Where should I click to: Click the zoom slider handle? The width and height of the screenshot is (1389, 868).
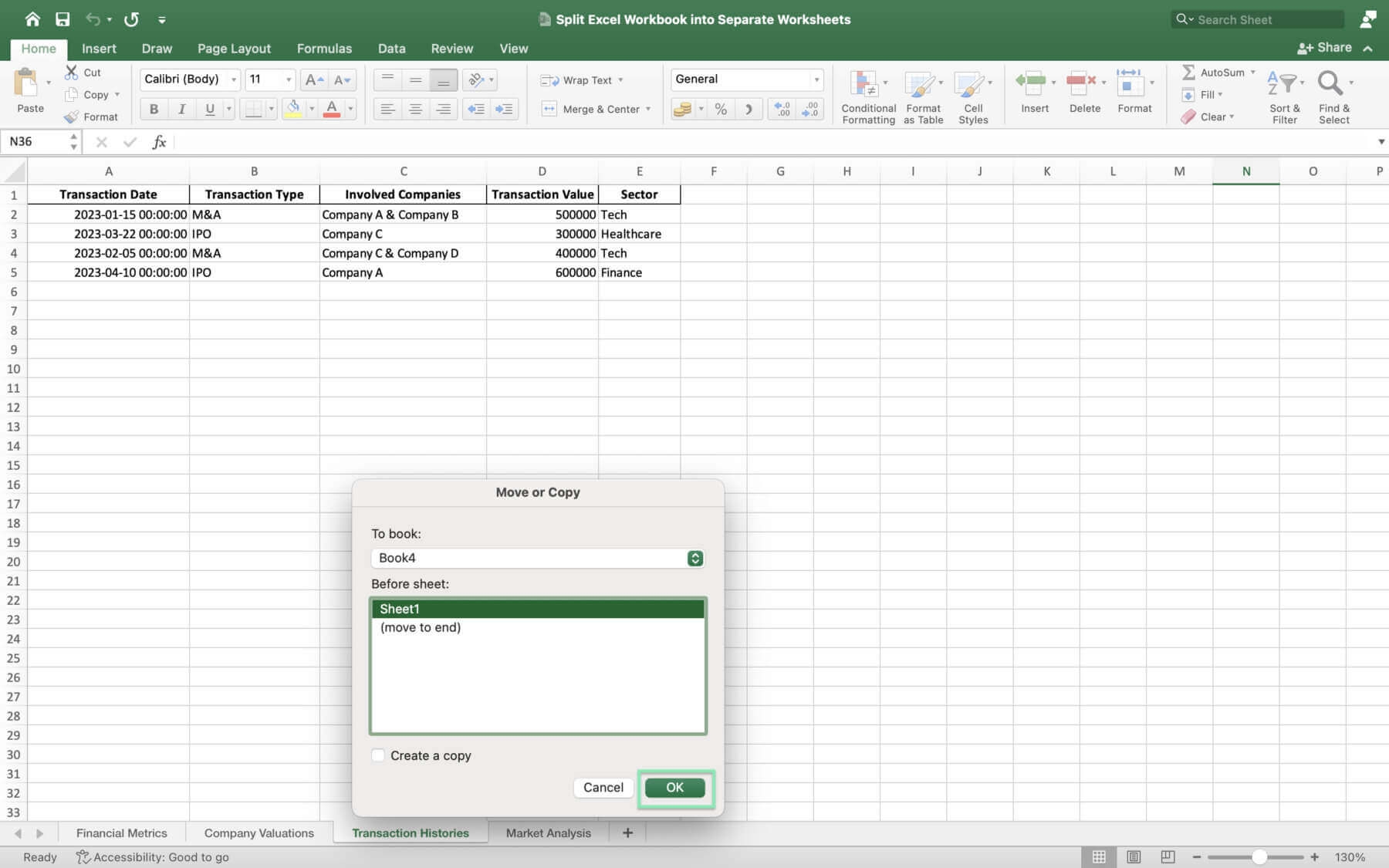tap(1259, 857)
